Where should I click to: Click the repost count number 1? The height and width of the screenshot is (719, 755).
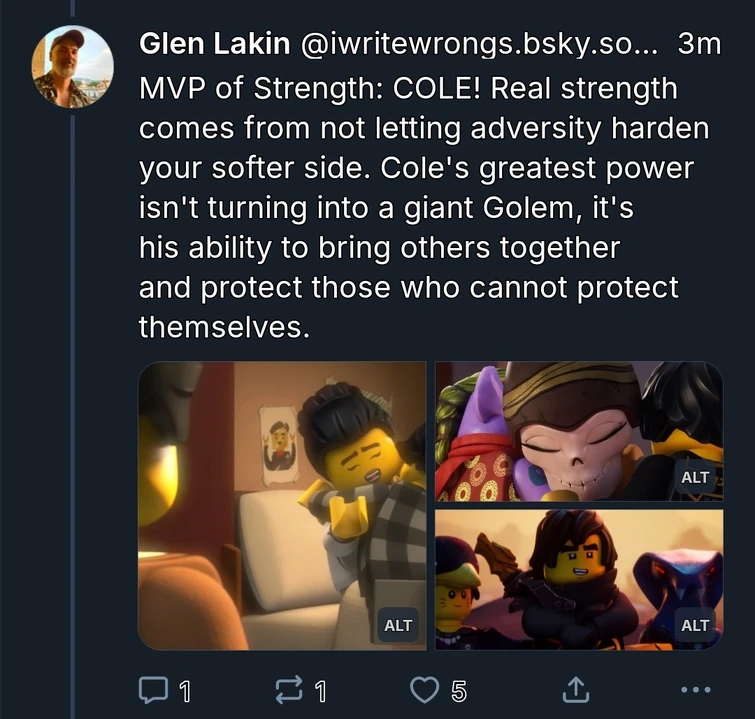[321, 692]
